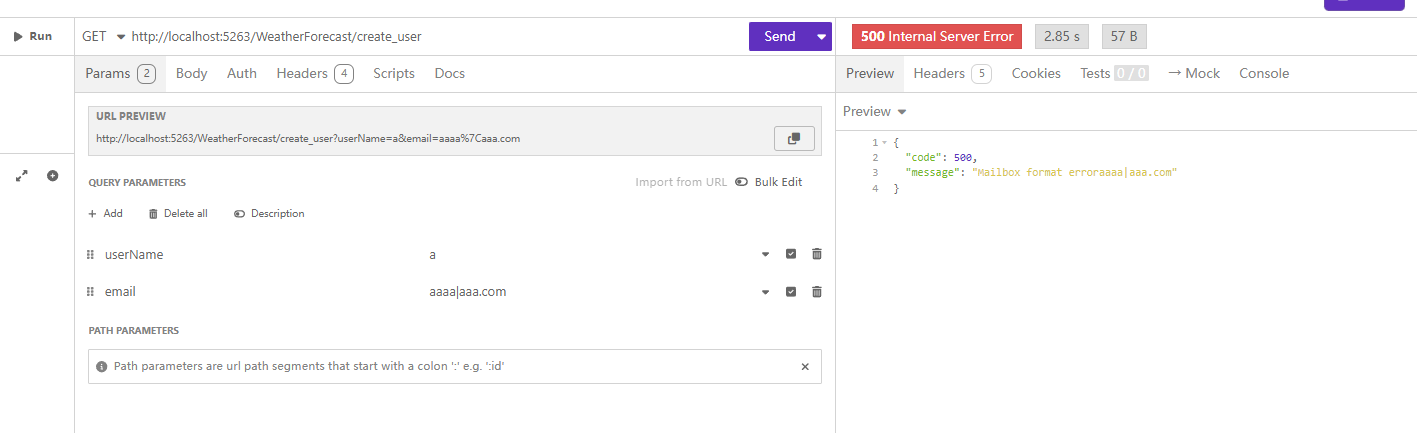Open the response Console tab
1417x433 pixels.
point(1263,73)
